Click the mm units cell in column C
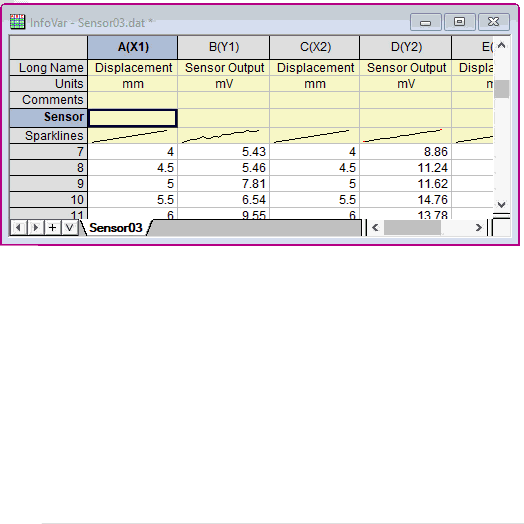Screen dimensions: 524x524 (x=315, y=84)
